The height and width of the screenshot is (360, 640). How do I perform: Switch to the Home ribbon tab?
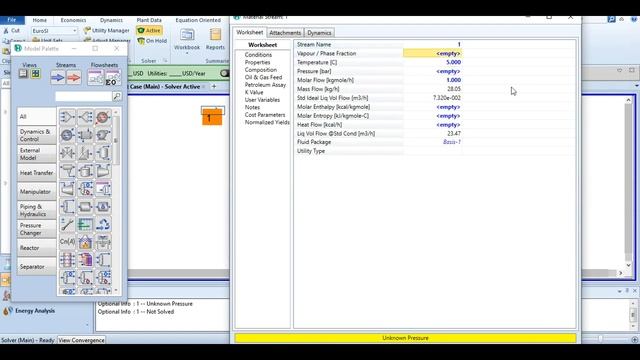pos(40,20)
